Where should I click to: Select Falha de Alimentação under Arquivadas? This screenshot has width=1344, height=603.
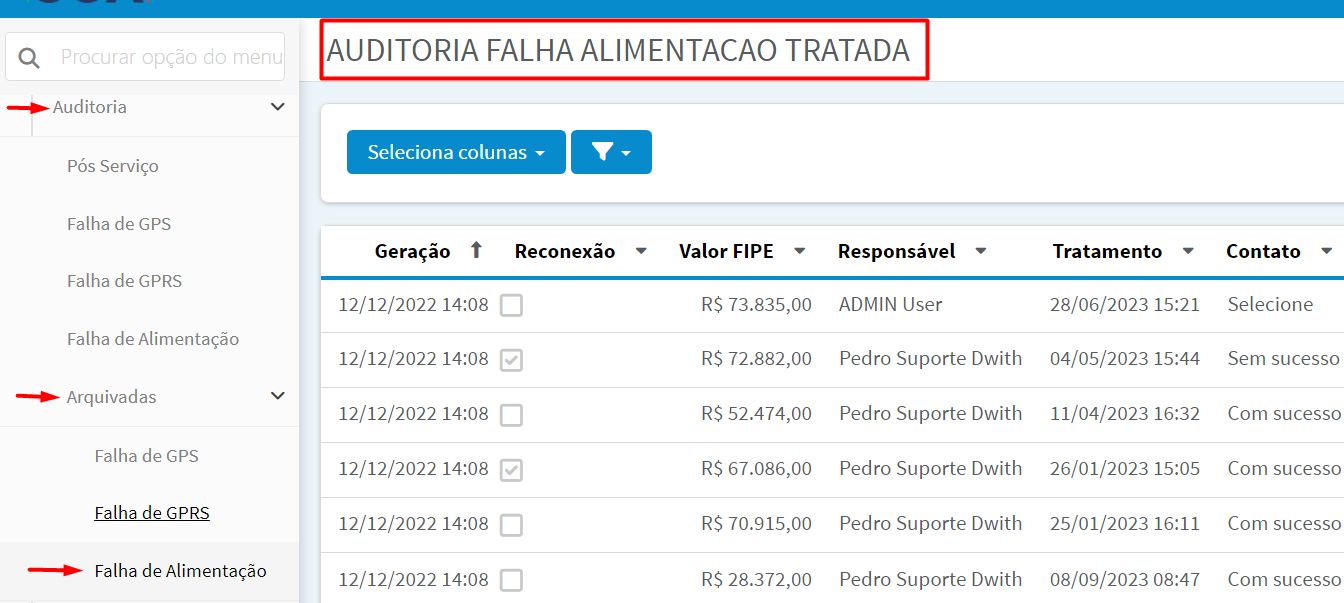click(x=180, y=571)
